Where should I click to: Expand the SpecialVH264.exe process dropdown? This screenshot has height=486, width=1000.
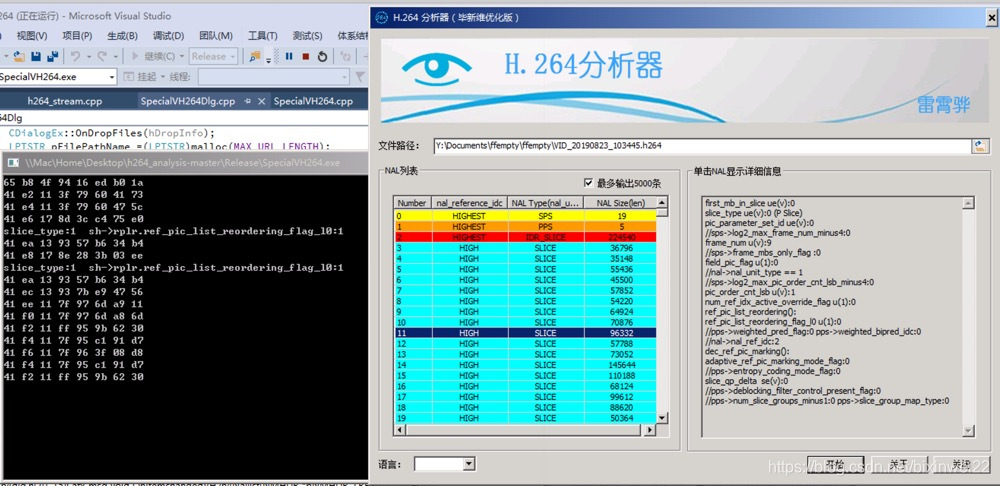tap(112, 77)
